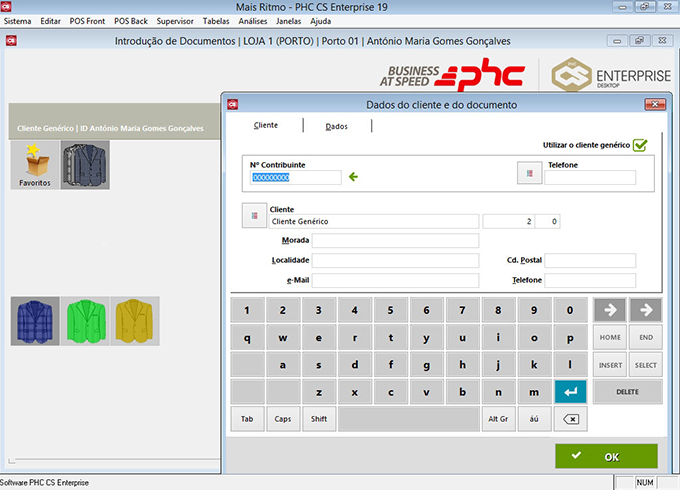Click the NUM indicator in status bar
Screen dimensions: 680x490
pos(645,483)
